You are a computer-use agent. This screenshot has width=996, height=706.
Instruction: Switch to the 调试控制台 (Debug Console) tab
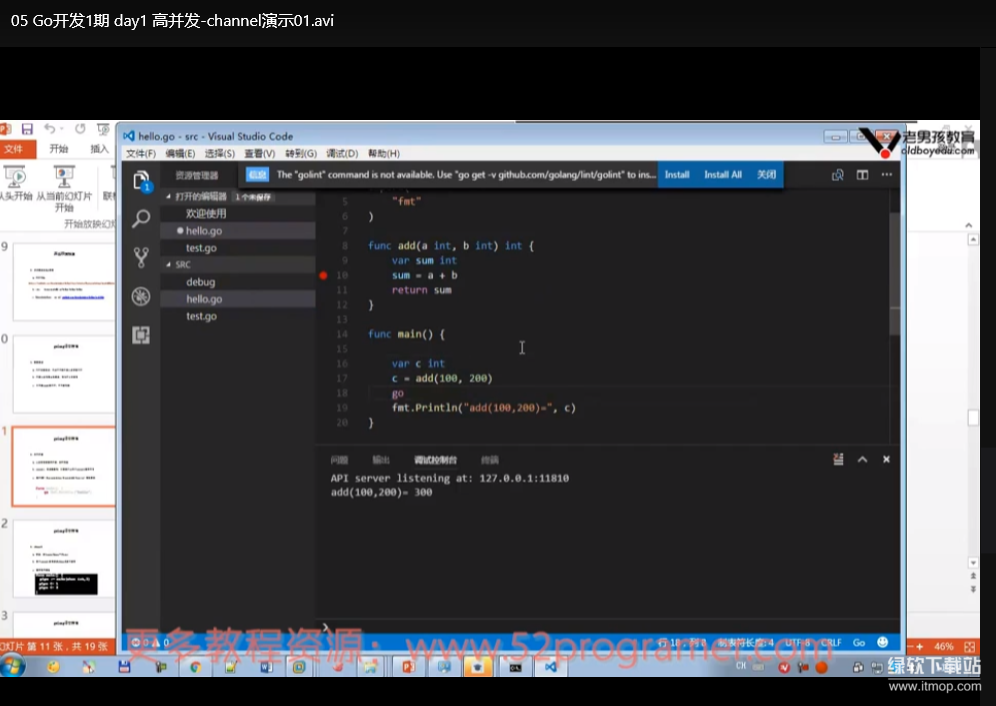click(436, 460)
